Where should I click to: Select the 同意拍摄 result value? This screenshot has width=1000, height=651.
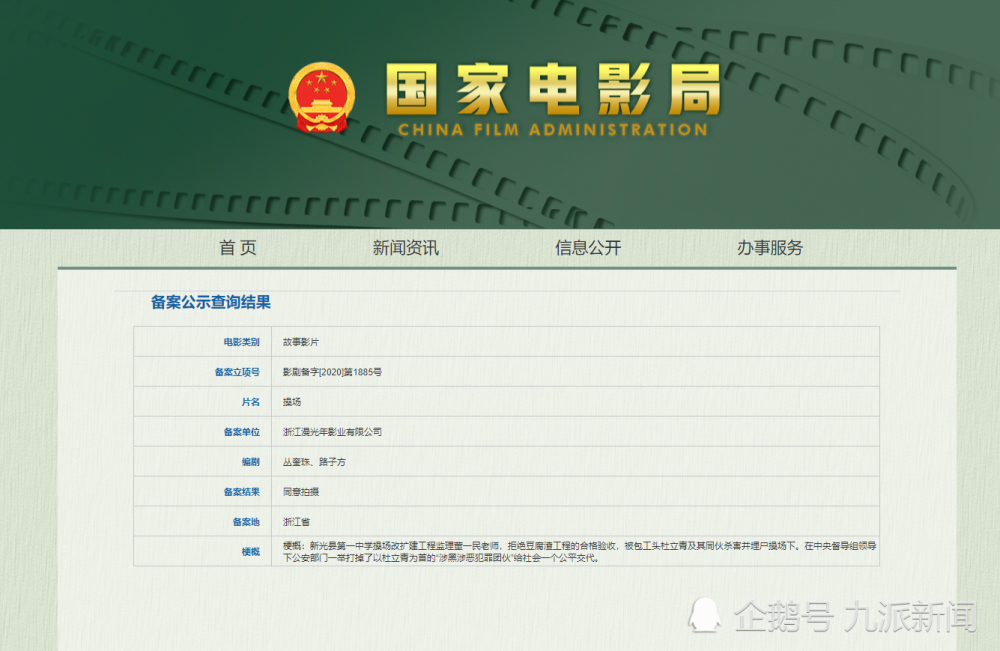click(301, 492)
